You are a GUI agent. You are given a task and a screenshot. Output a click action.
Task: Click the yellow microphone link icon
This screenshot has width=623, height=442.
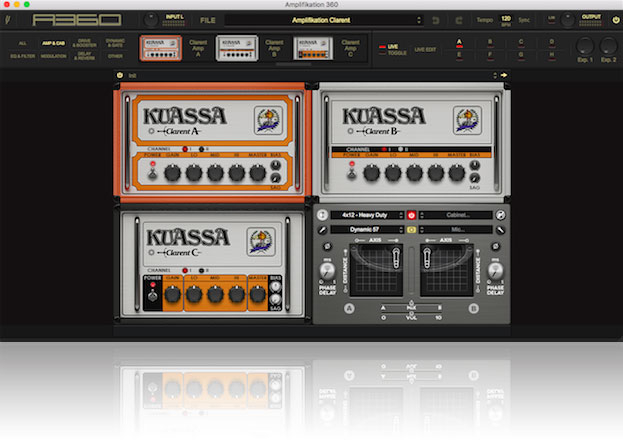[410, 229]
